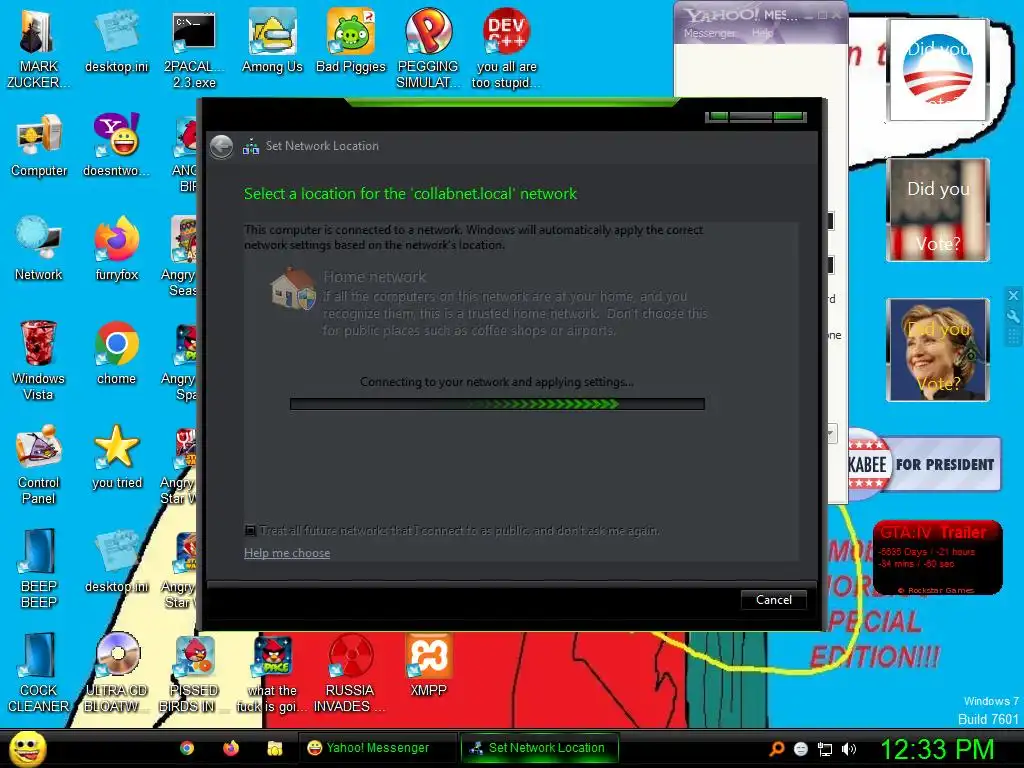The width and height of the screenshot is (1024, 768).
Task: Open the Windows Vista recycle bin icon
Action: click(38, 360)
